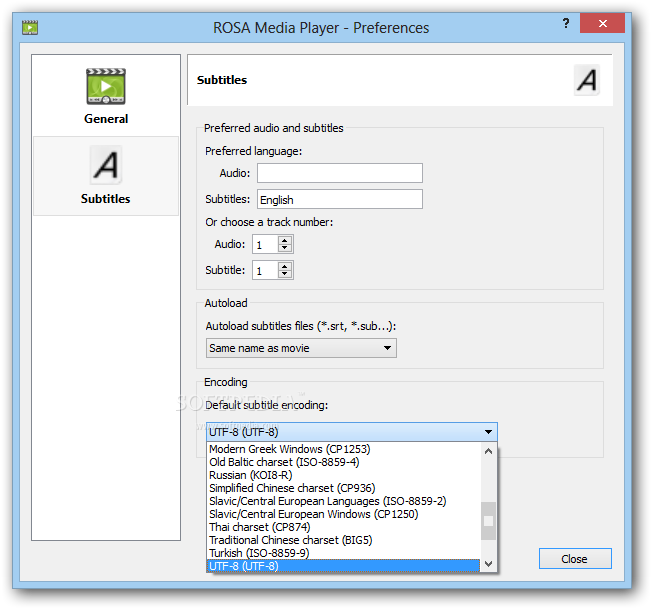Decrease the Audio track number
652x609 pixels.
tap(285, 248)
